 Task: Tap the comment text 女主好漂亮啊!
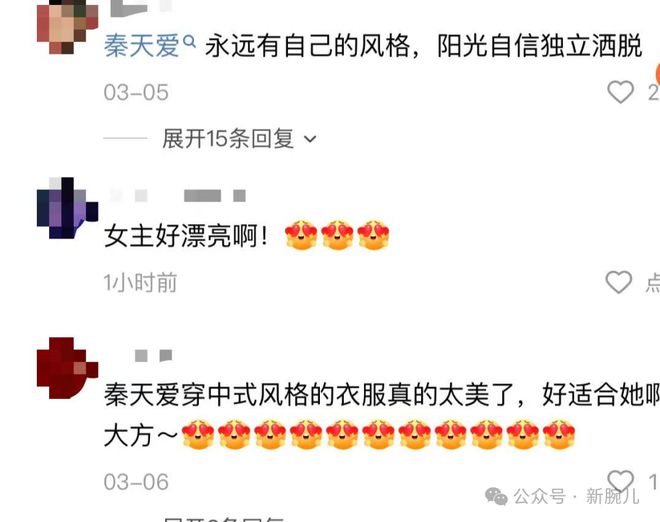tap(186, 236)
